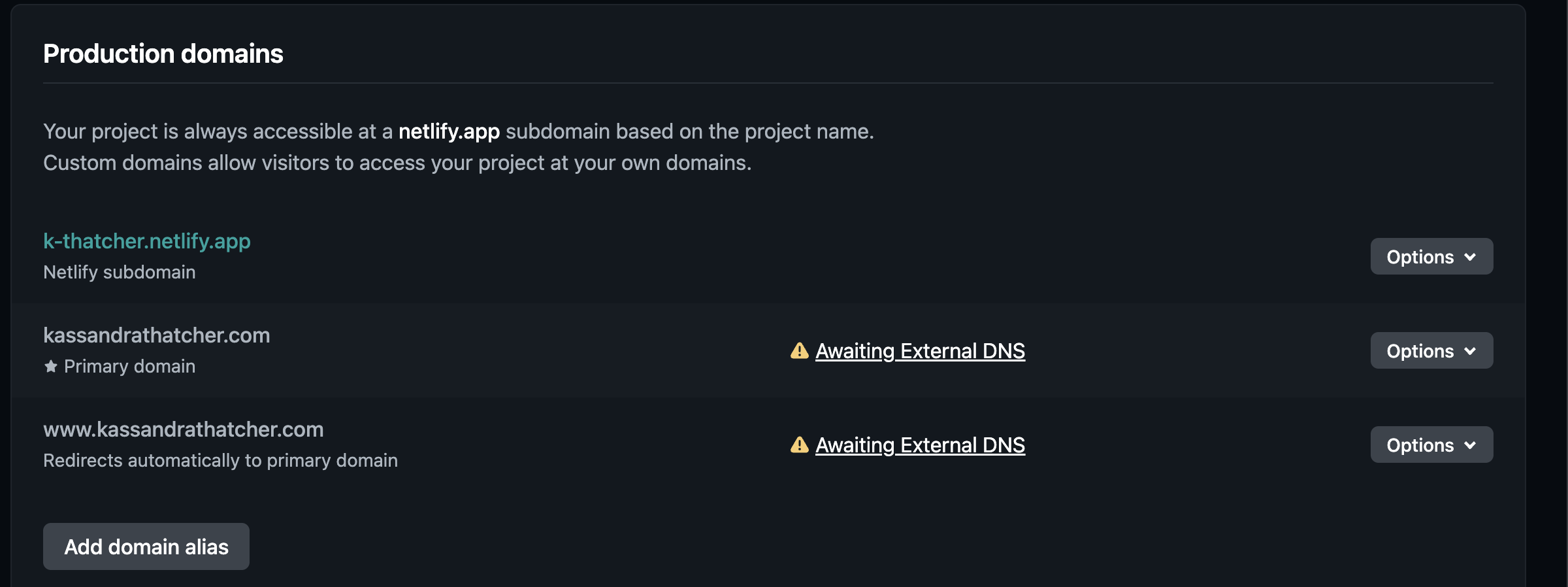This screenshot has height=587, width=1568.
Task: Click the warning triangle in the www.kassandrathatcher.com row
Action: (x=799, y=445)
